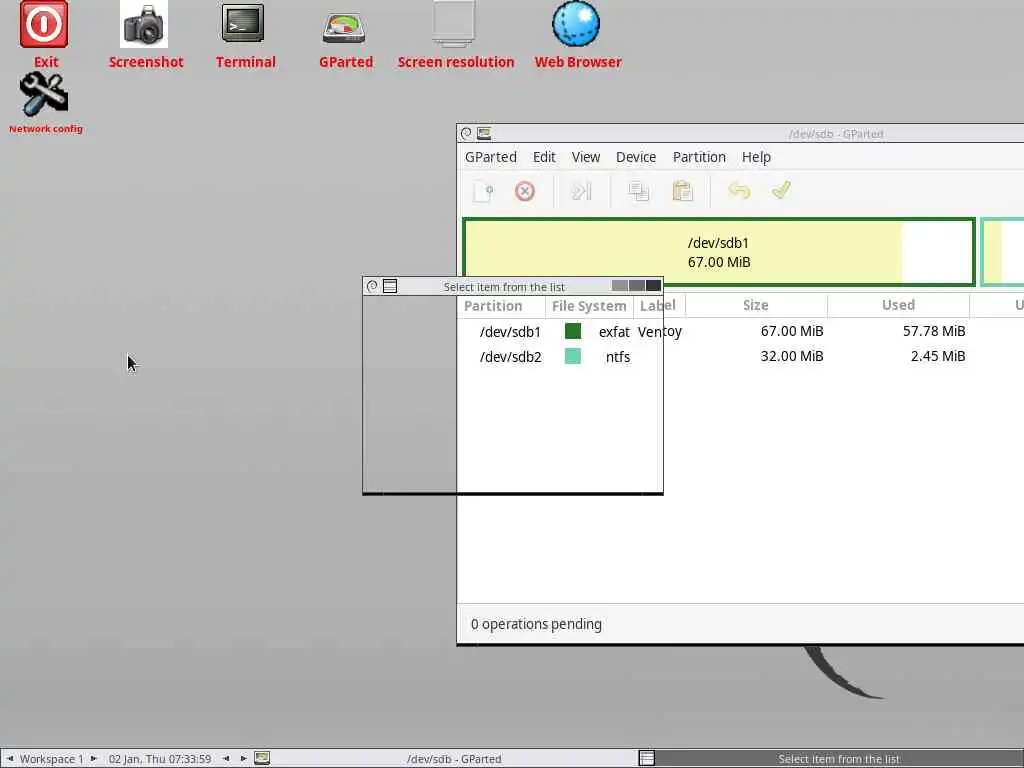The height and width of the screenshot is (768, 1024).
Task: Click the New partition toolbar icon
Action: (x=483, y=191)
